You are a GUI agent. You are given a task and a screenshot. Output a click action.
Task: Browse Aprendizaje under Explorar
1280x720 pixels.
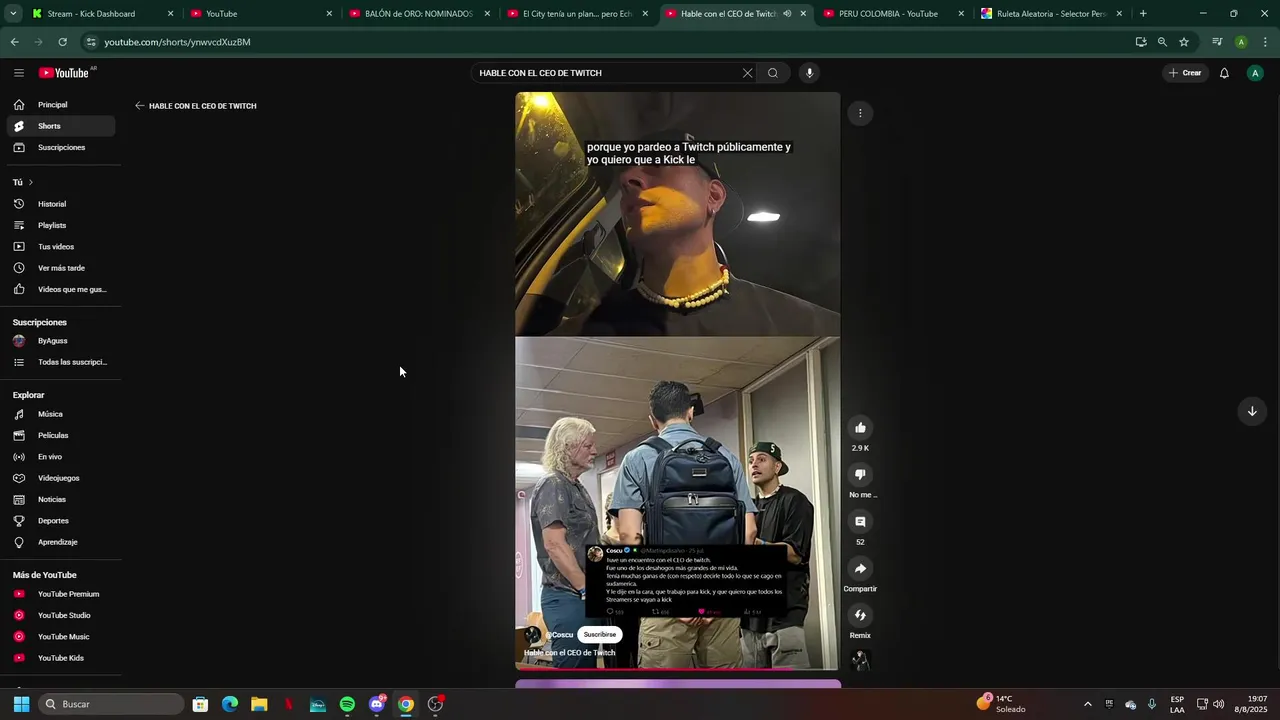tap(60, 542)
